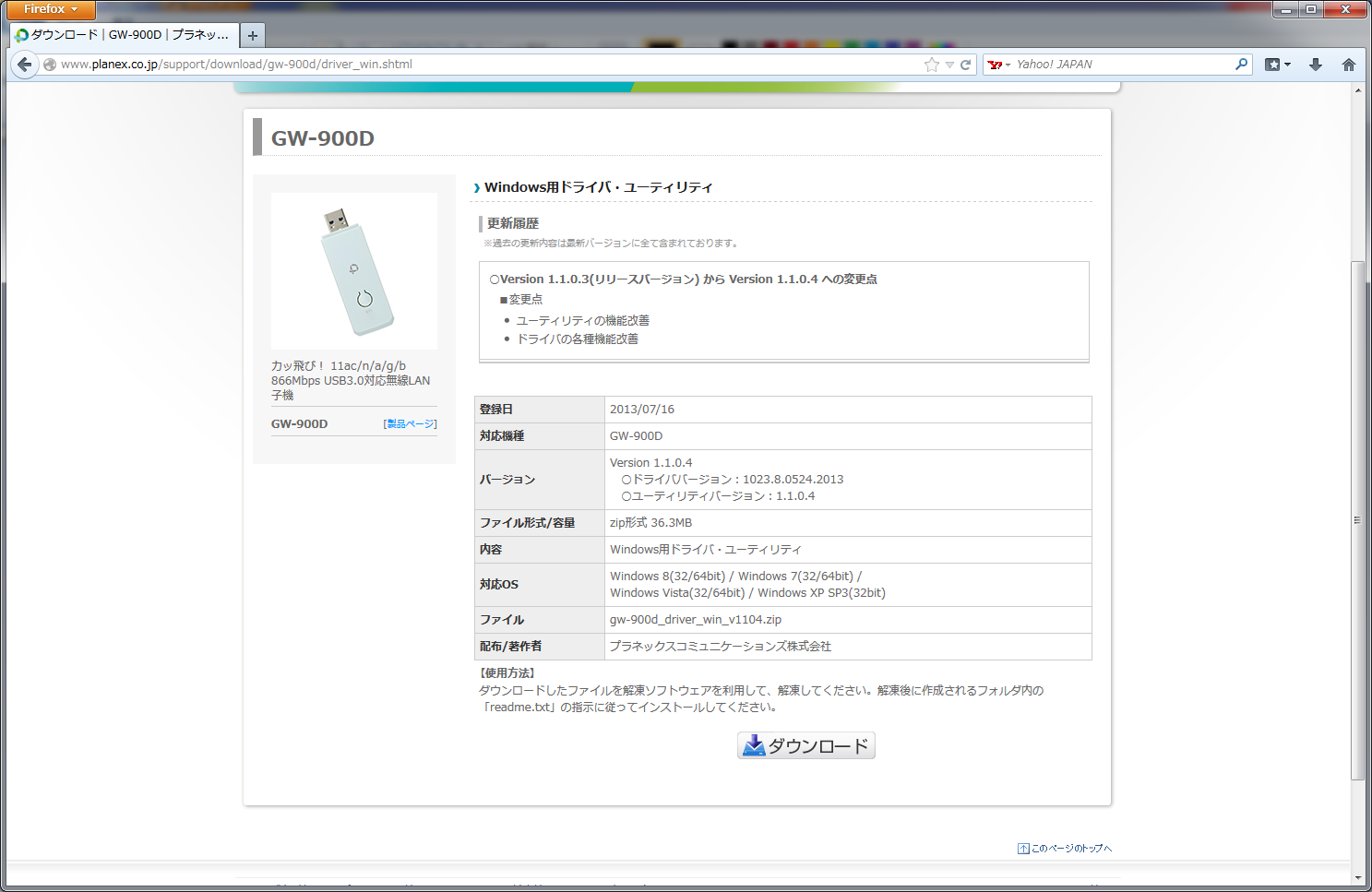1372x892 pixels.
Task: Click the GW-900D page heading
Action: click(x=323, y=138)
